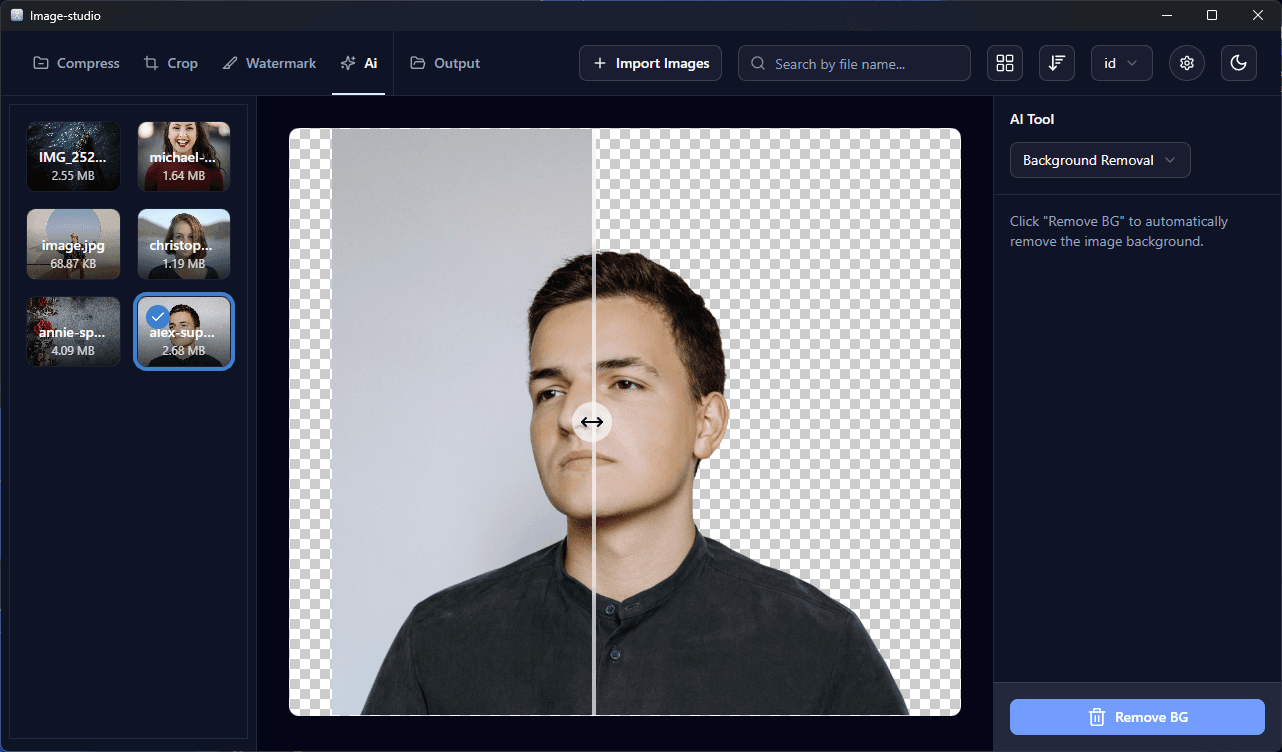Click the before/after comparison slider handle
Viewport: 1282px width, 752px height.
[x=591, y=422]
